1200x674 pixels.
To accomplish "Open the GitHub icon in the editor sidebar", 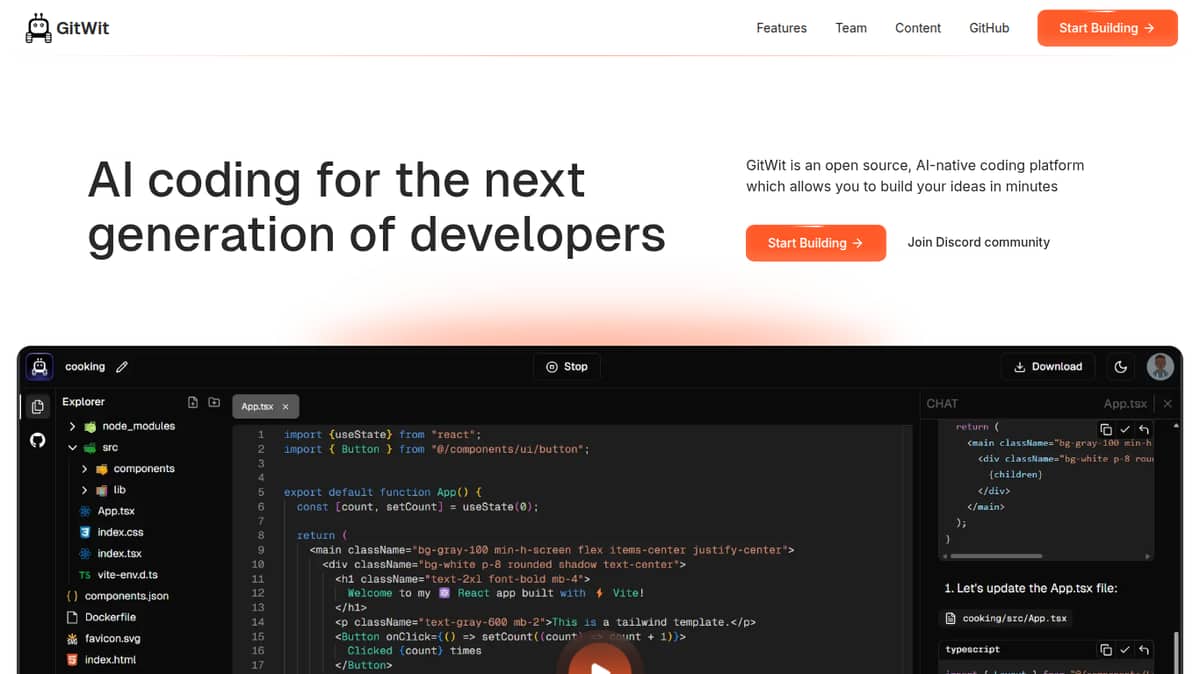I will coord(38,440).
